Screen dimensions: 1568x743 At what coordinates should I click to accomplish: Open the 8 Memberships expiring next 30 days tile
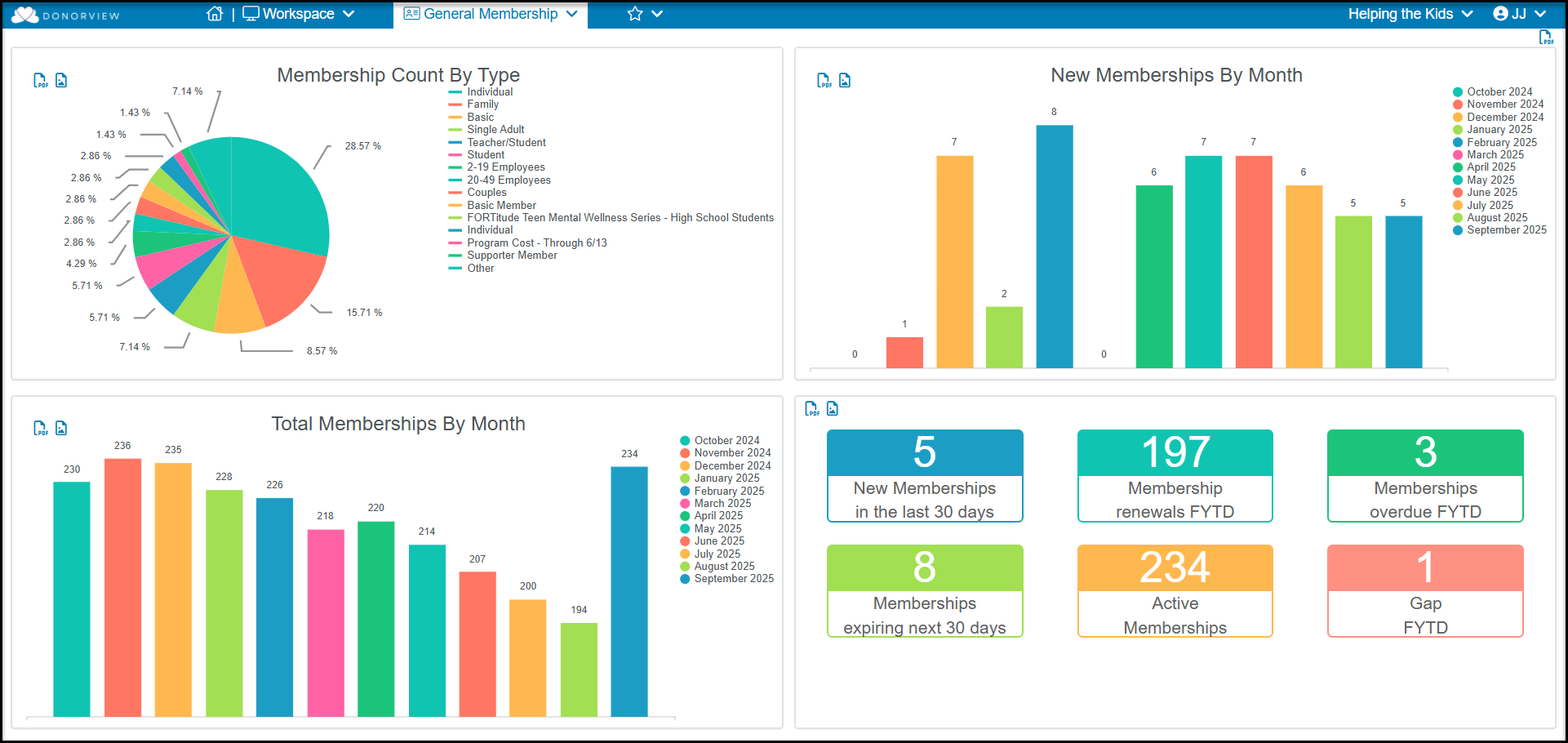click(x=925, y=591)
